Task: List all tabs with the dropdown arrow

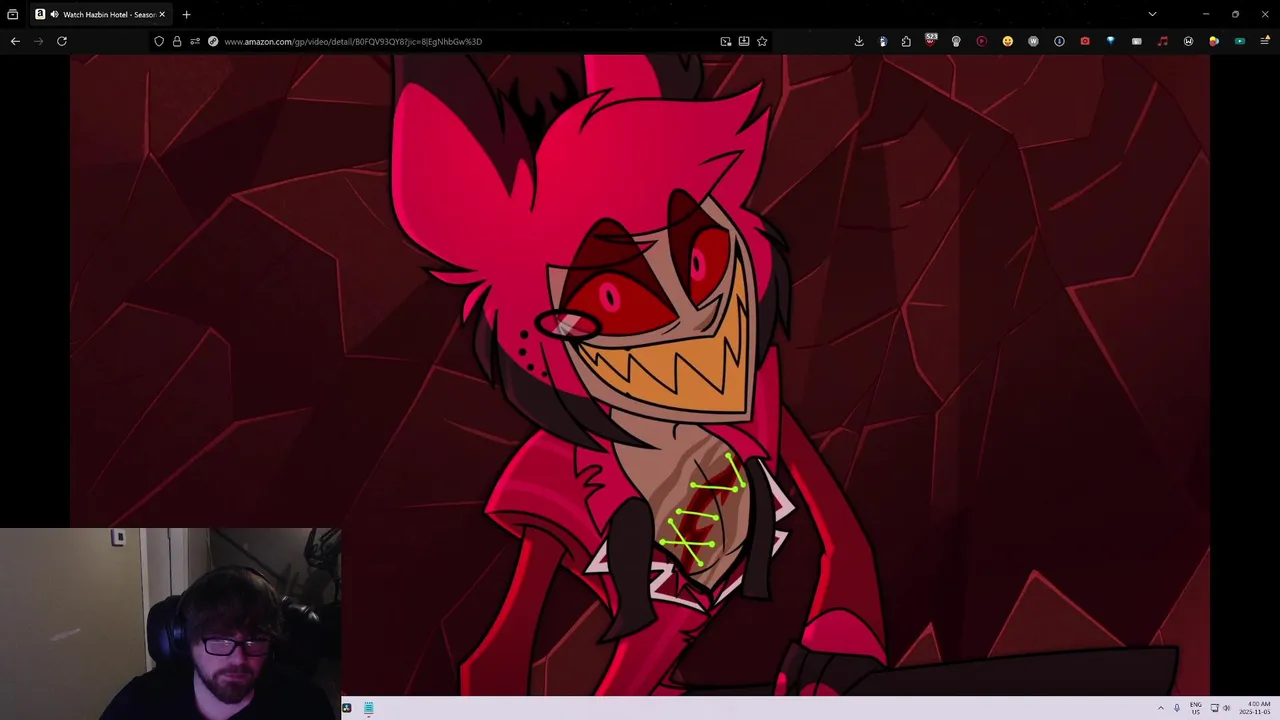Action: click(x=1152, y=14)
